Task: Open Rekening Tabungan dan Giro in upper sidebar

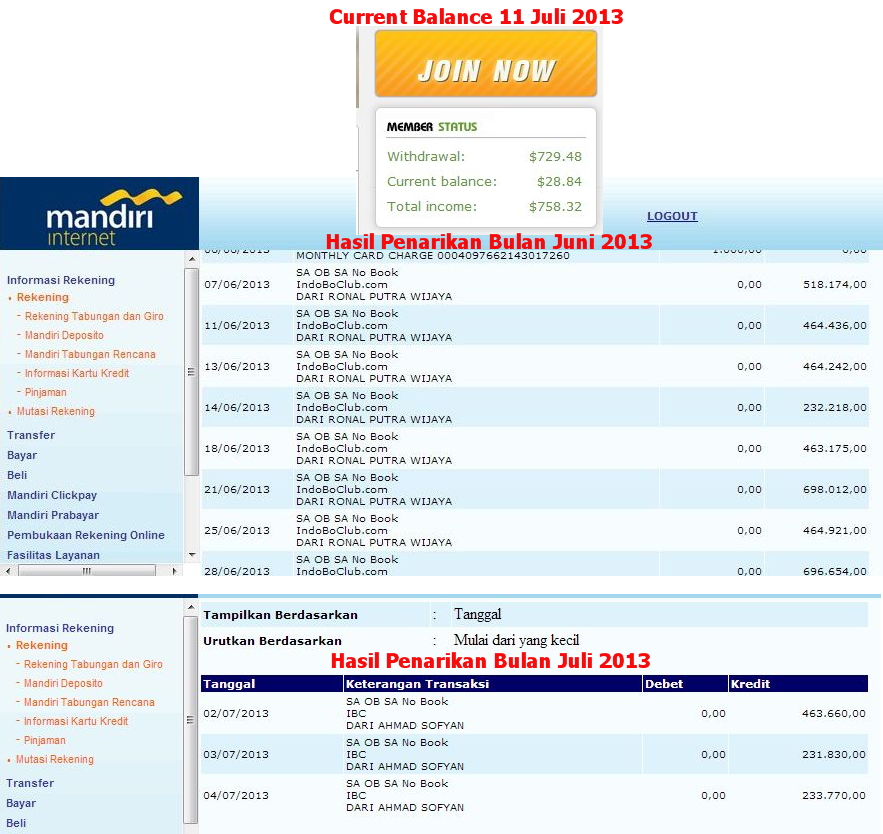Action: (x=94, y=316)
